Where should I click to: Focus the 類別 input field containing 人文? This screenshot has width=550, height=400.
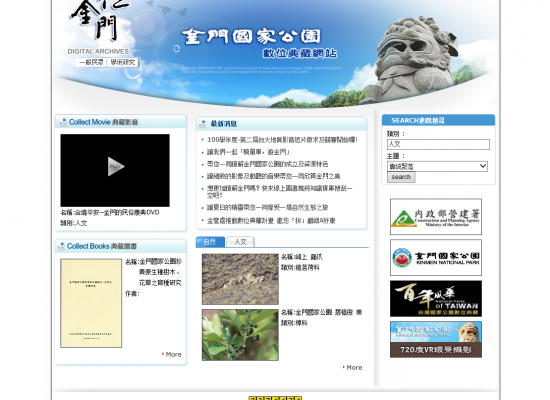click(438, 144)
